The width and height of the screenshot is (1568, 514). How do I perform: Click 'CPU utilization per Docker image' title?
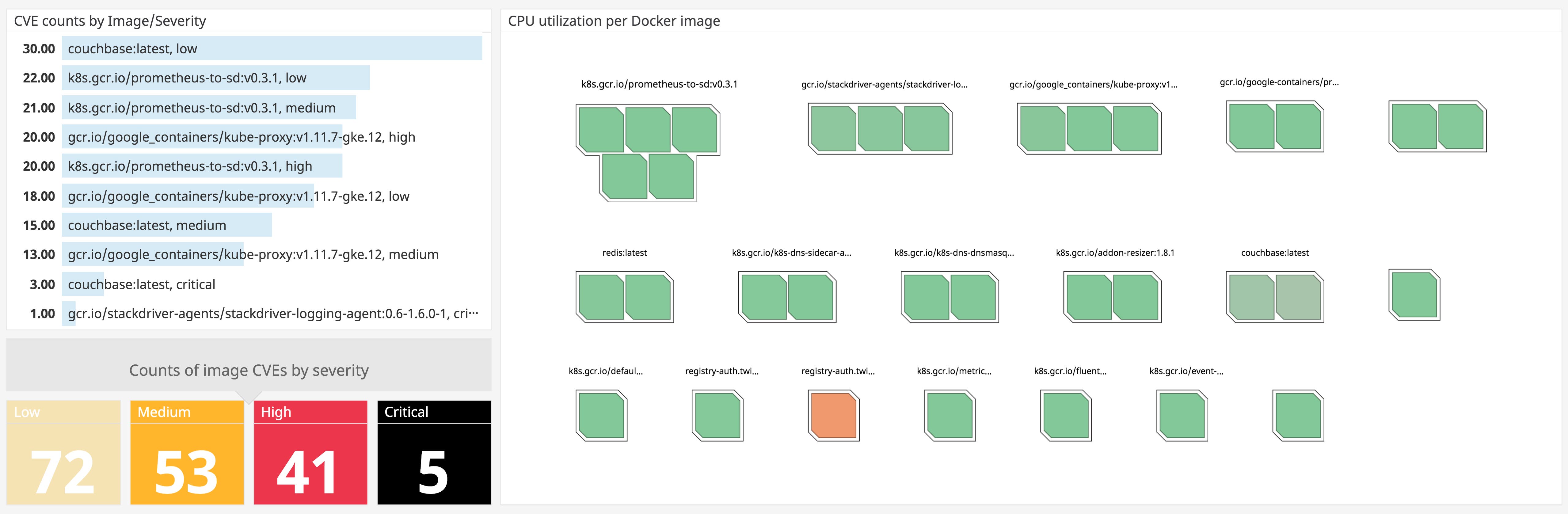(614, 21)
